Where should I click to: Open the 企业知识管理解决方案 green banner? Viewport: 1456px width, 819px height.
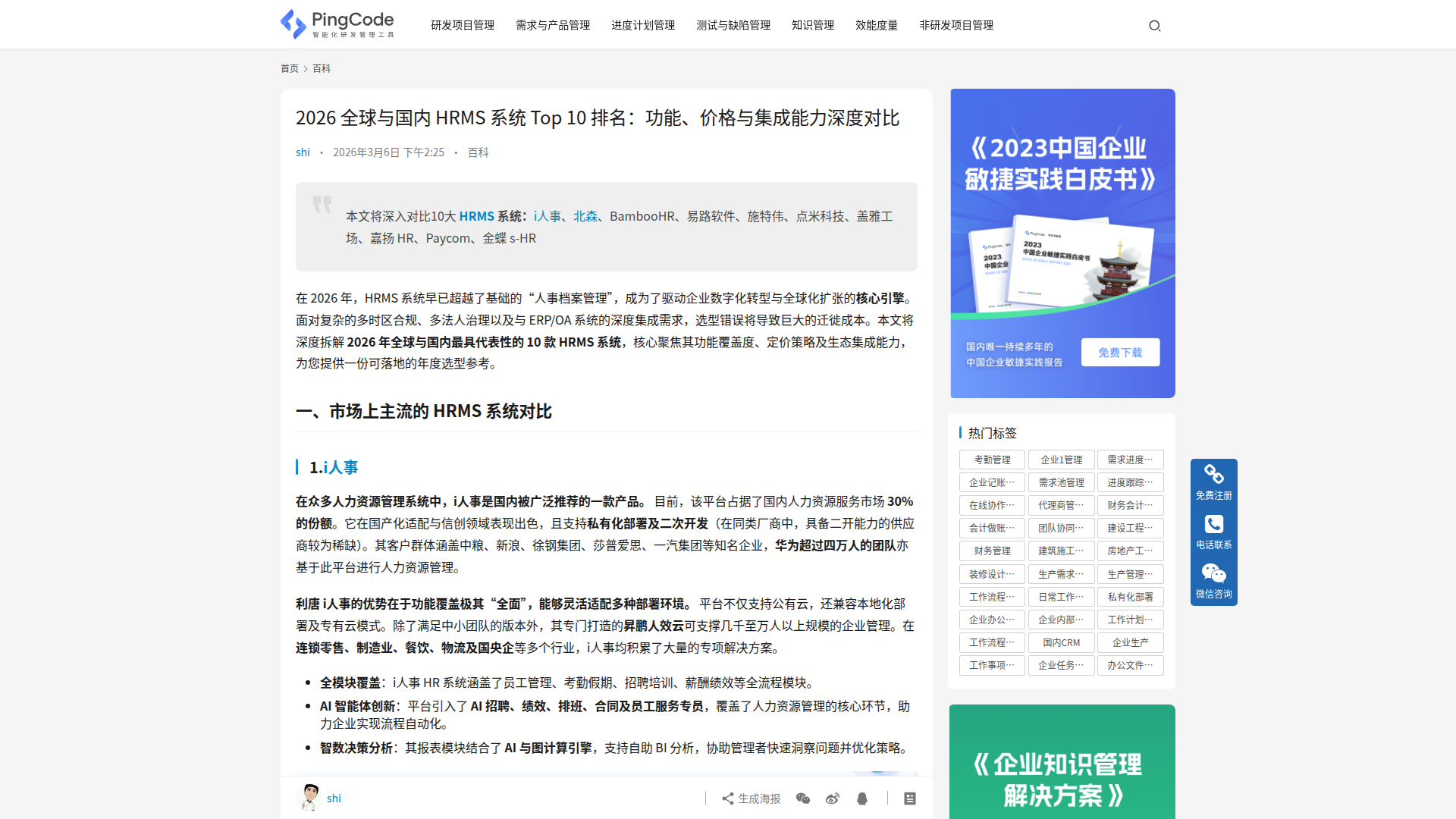1062,761
